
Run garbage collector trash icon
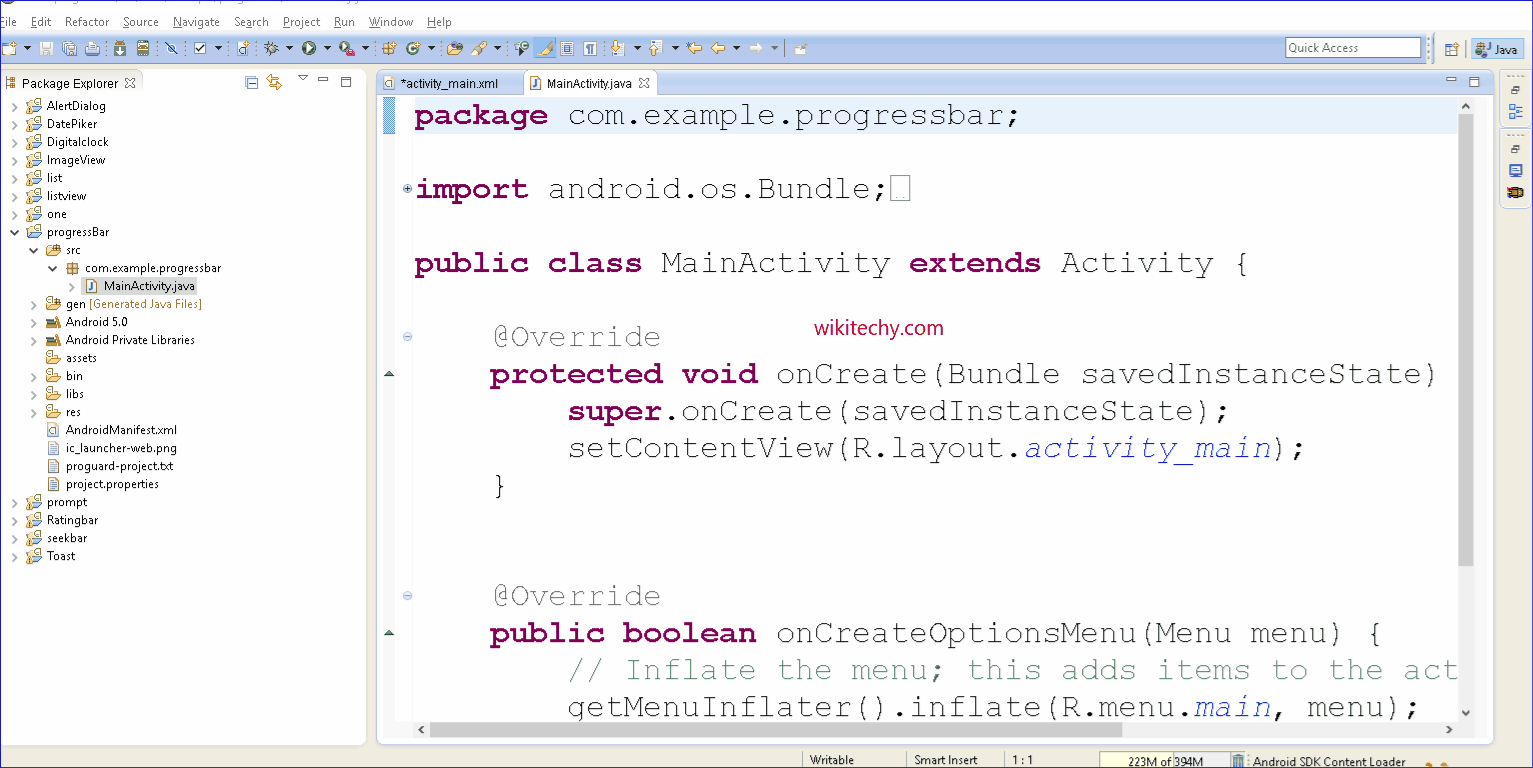(1238, 761)
